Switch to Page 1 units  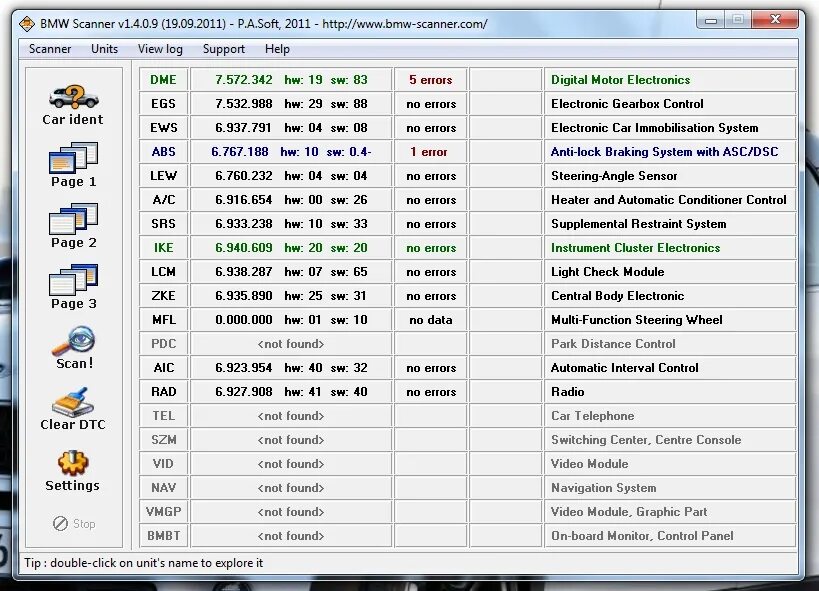pyautogui.click(x=73, y=165)
